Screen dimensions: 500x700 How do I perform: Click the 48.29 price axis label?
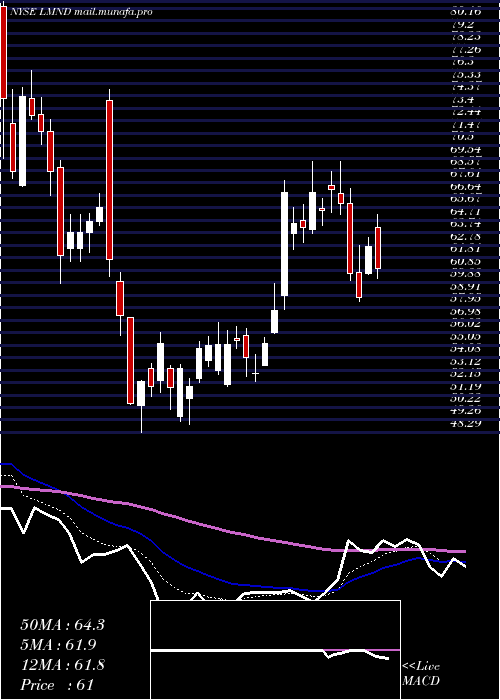click(x=466, y=423)
